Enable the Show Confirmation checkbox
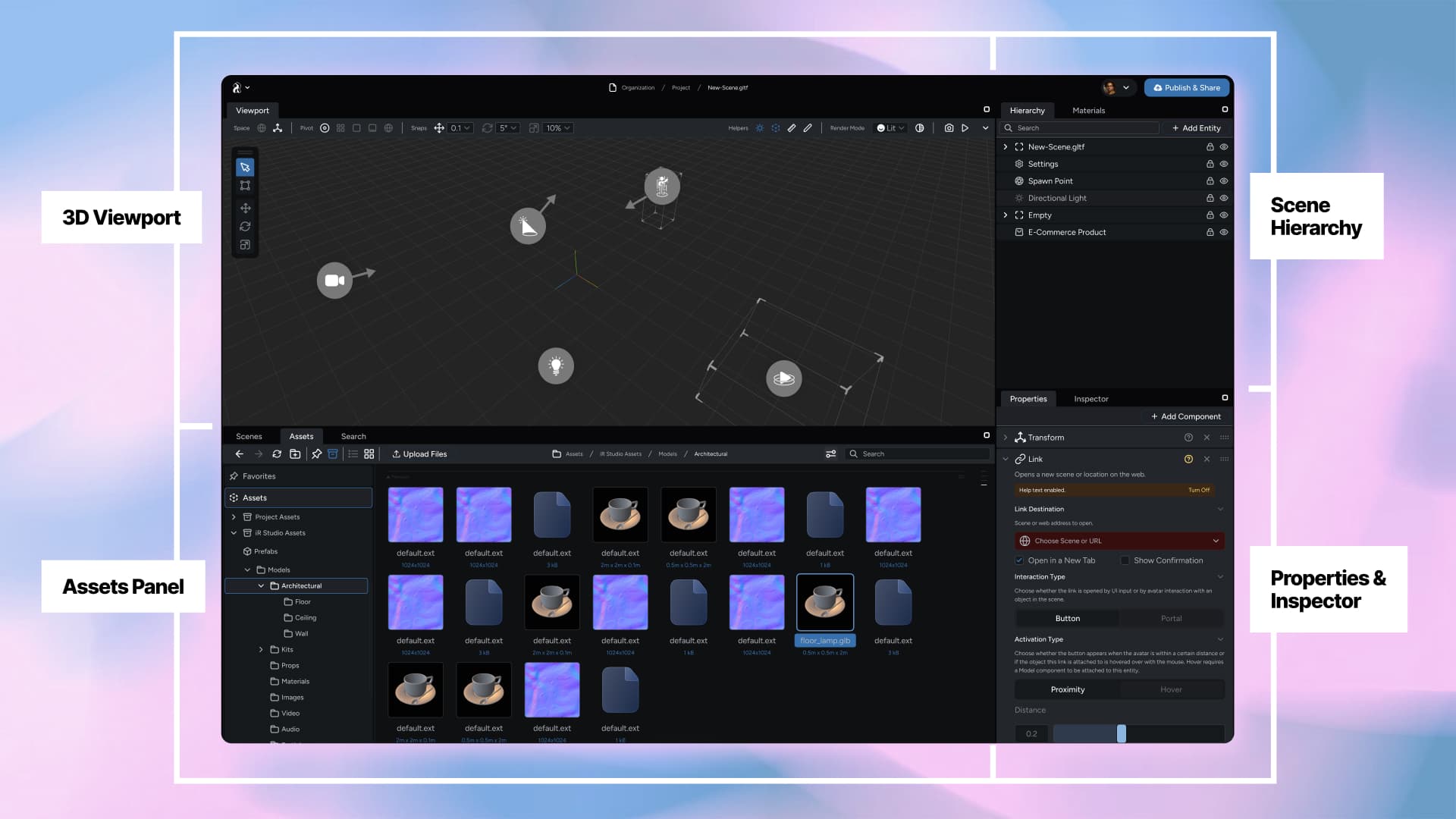 click(x=1125, y=560)
